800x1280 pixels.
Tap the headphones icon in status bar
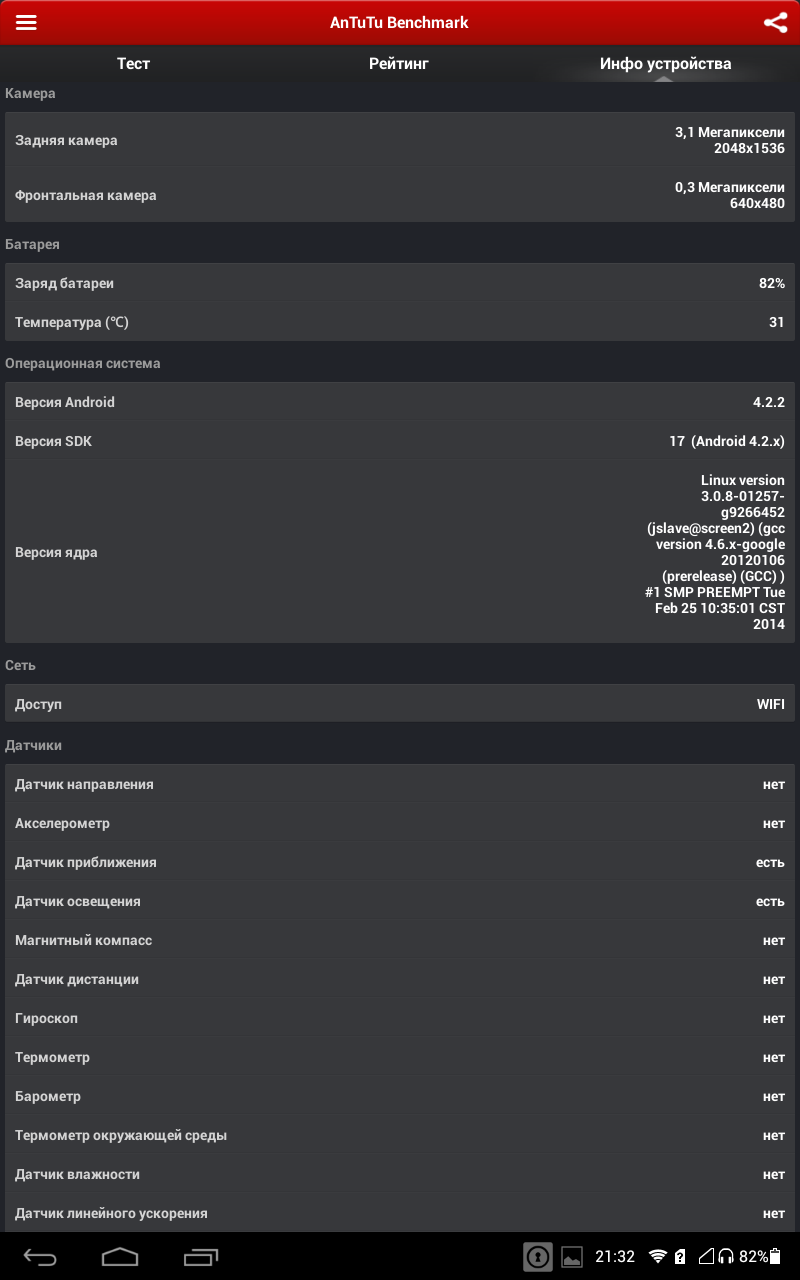click(x=726, y=1256)
